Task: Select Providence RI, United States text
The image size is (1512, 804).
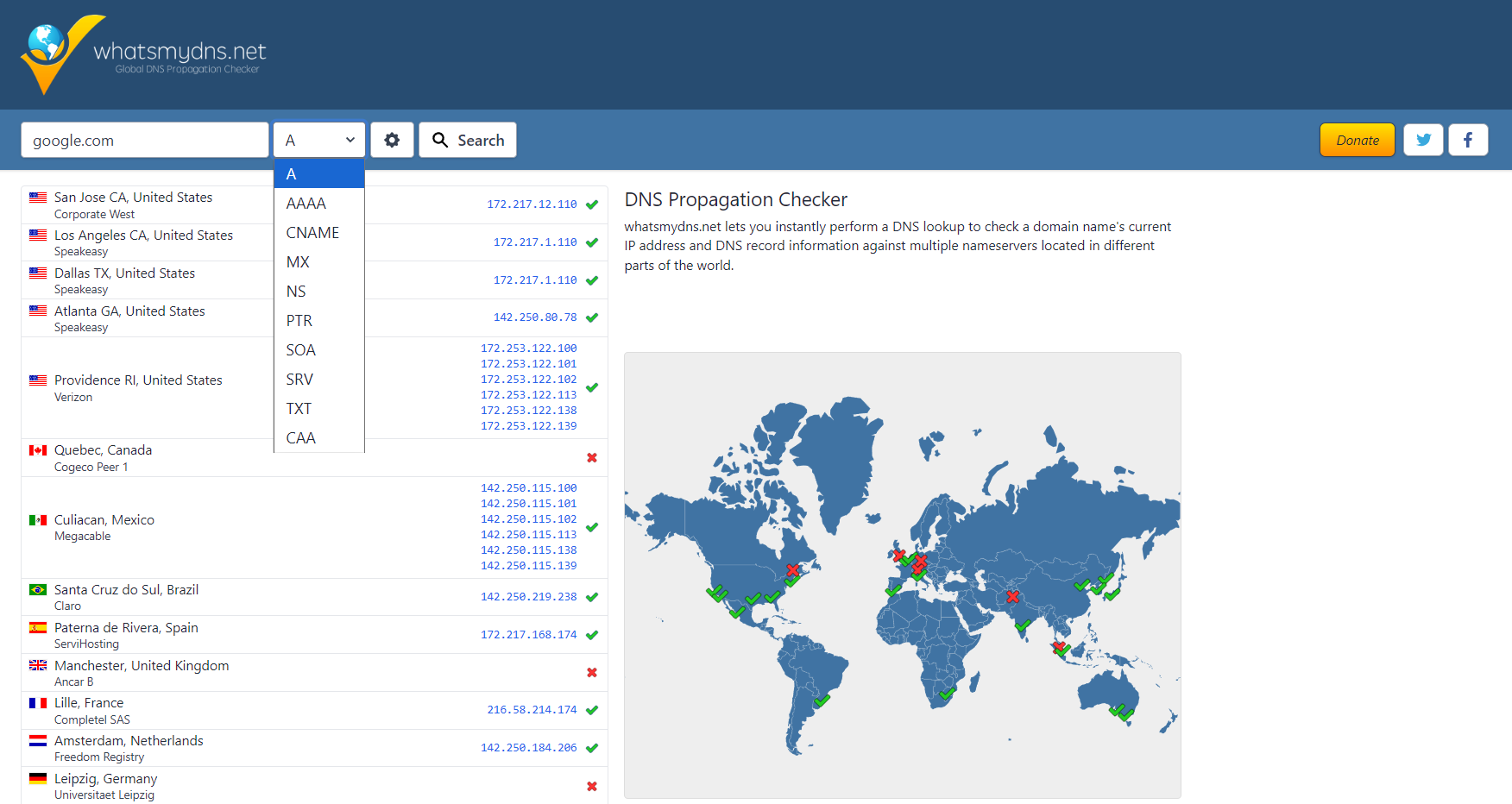Action: [x=138, y=380]
